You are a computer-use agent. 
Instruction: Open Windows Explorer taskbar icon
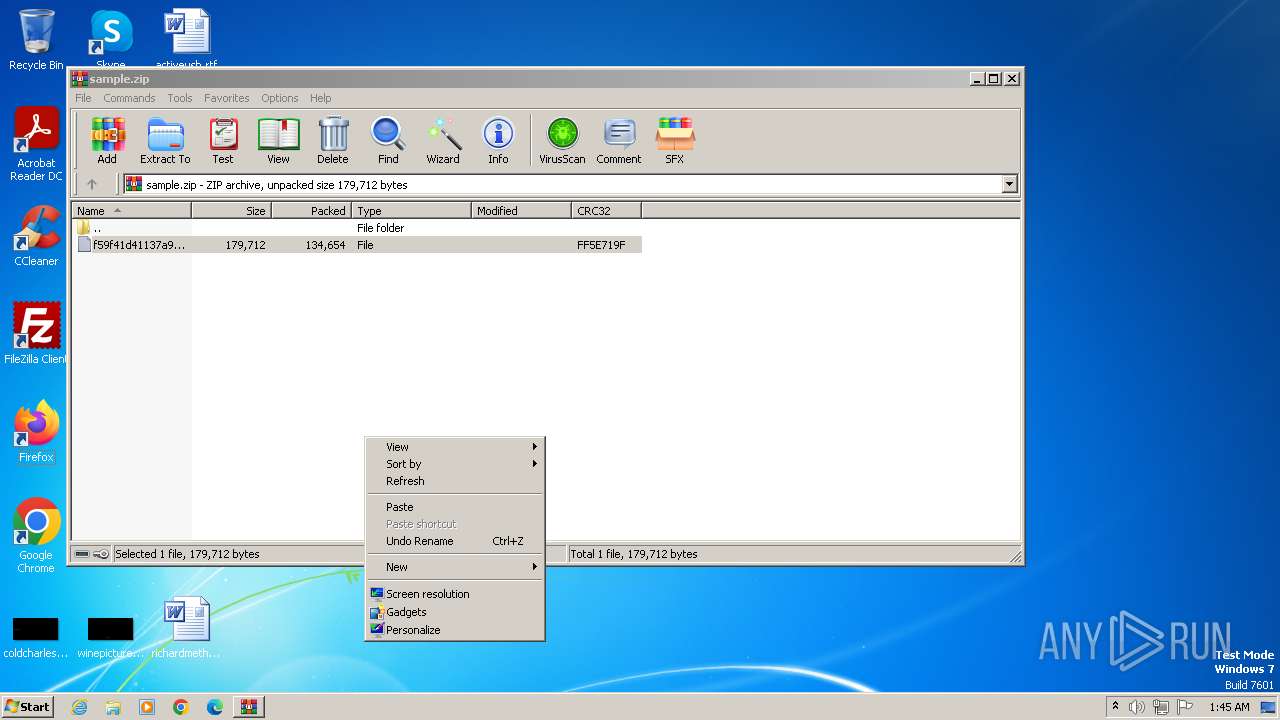[113, 707]
